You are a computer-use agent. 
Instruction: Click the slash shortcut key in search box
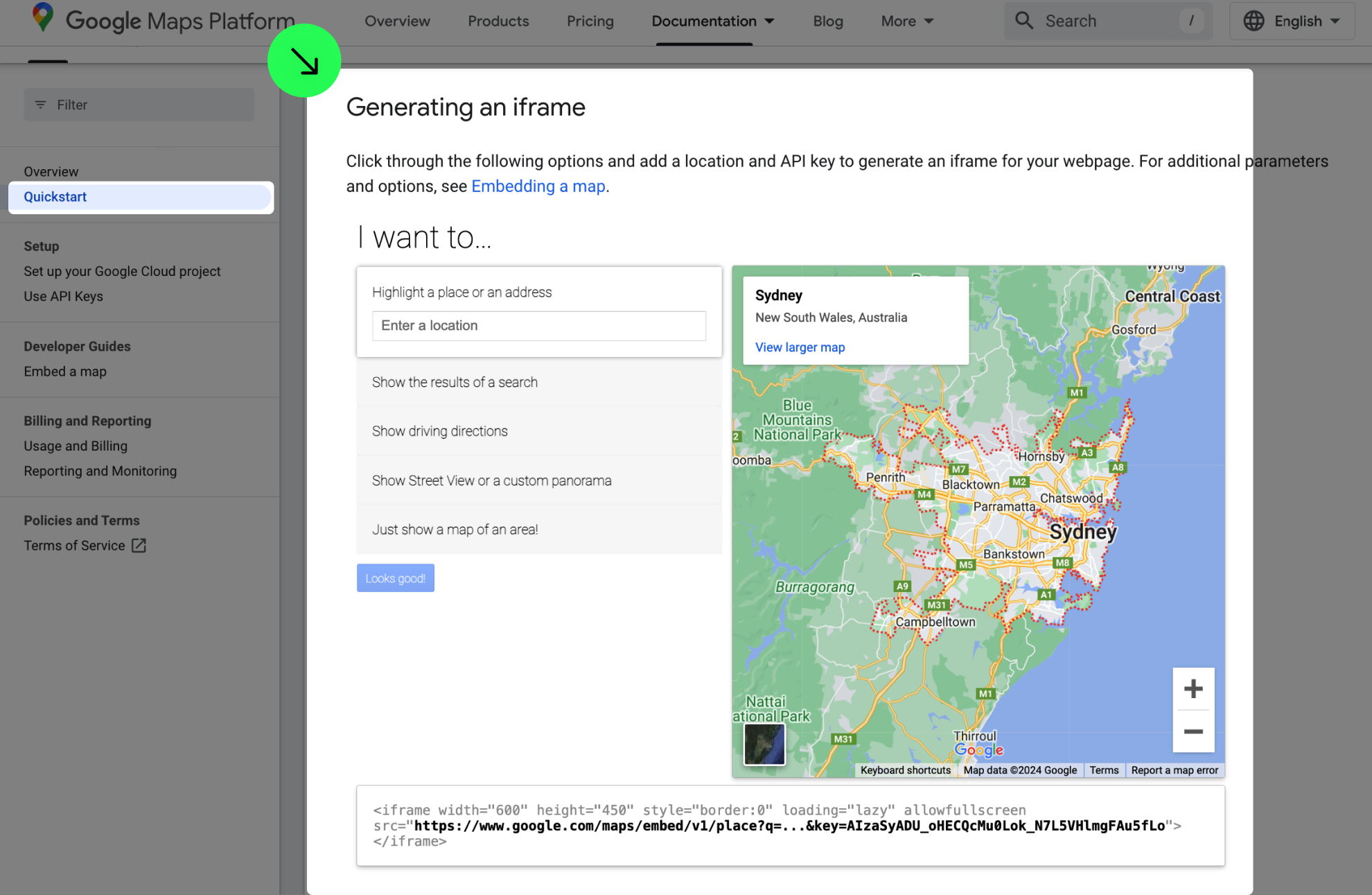click(1192, 21)
